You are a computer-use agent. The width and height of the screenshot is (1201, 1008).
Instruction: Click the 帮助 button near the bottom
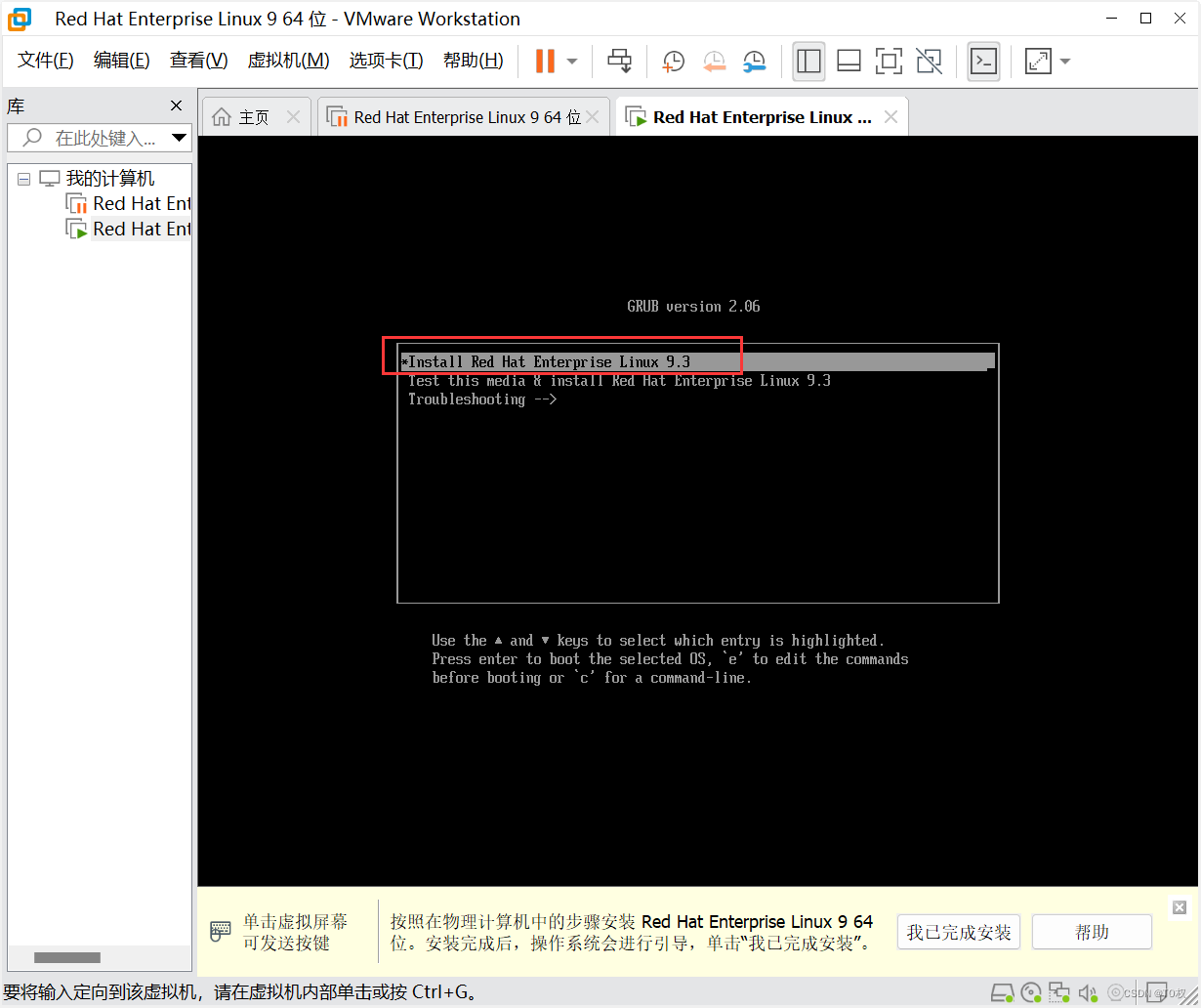click(x=1091, y=931)
